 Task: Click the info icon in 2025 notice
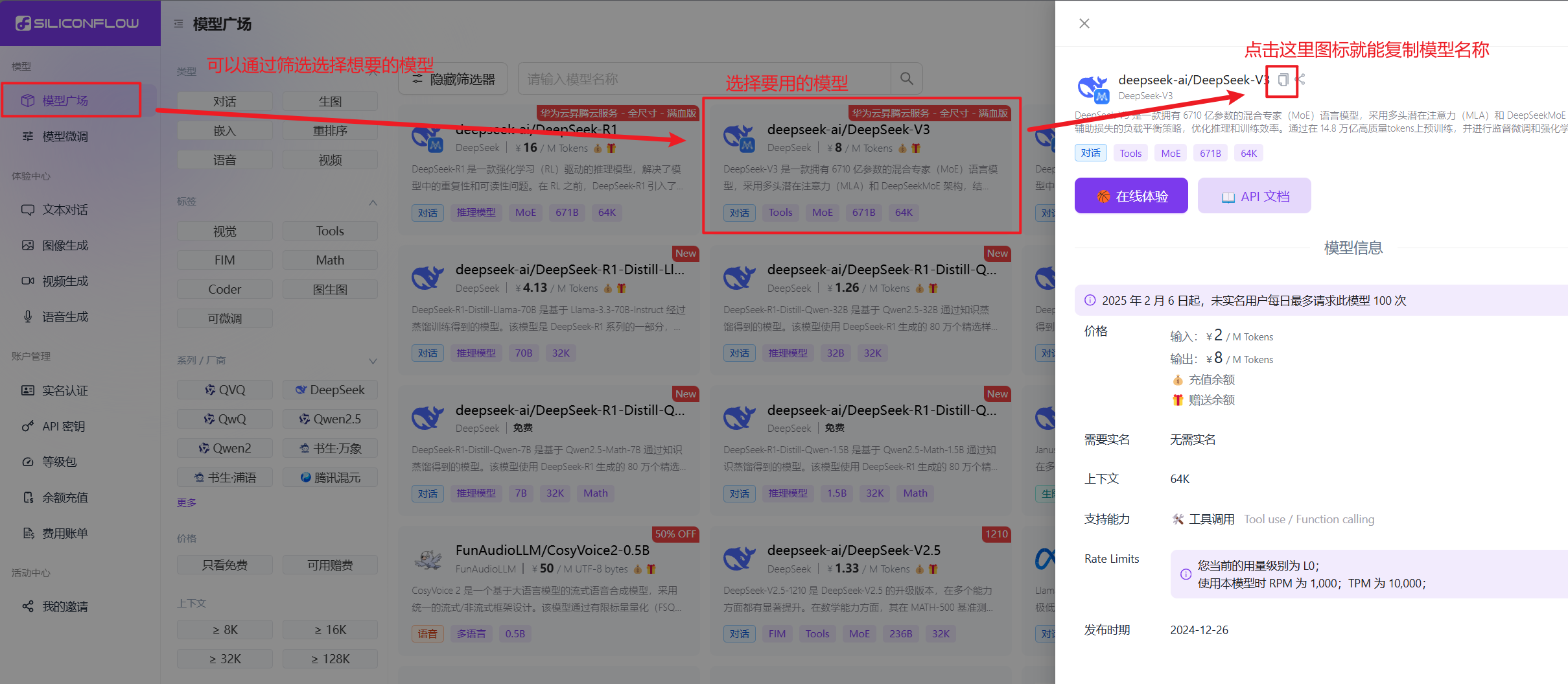(1090, 300)
